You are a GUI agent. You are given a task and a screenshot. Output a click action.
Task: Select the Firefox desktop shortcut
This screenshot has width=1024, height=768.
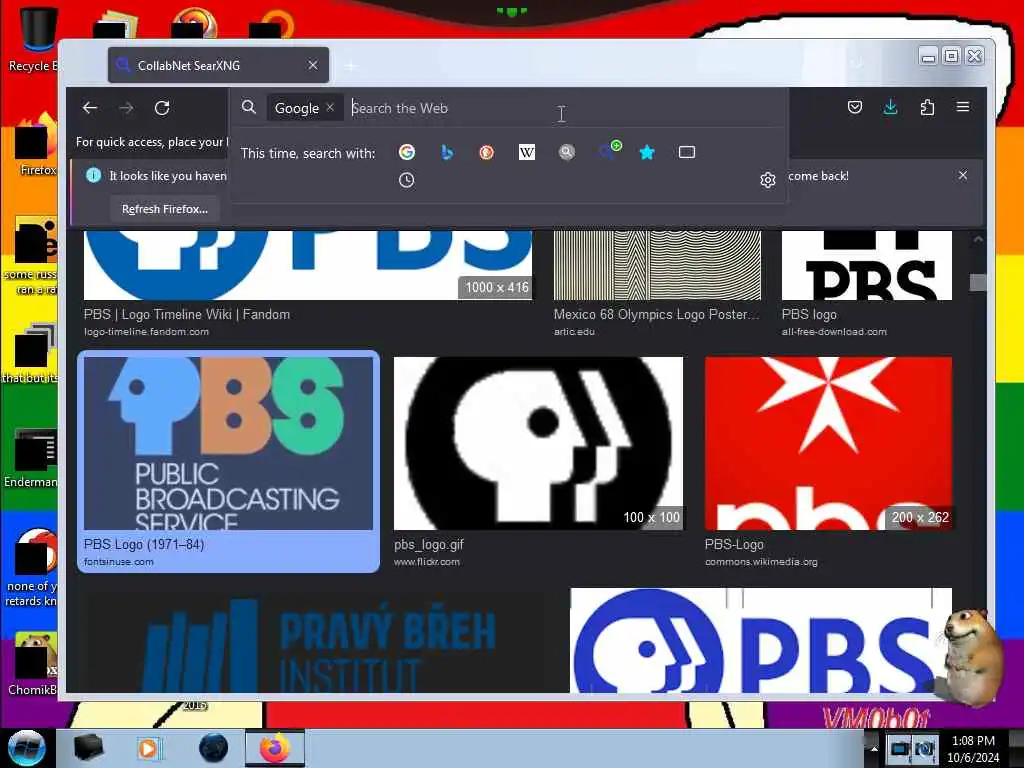pyautogui.click(x=36, y=145)
